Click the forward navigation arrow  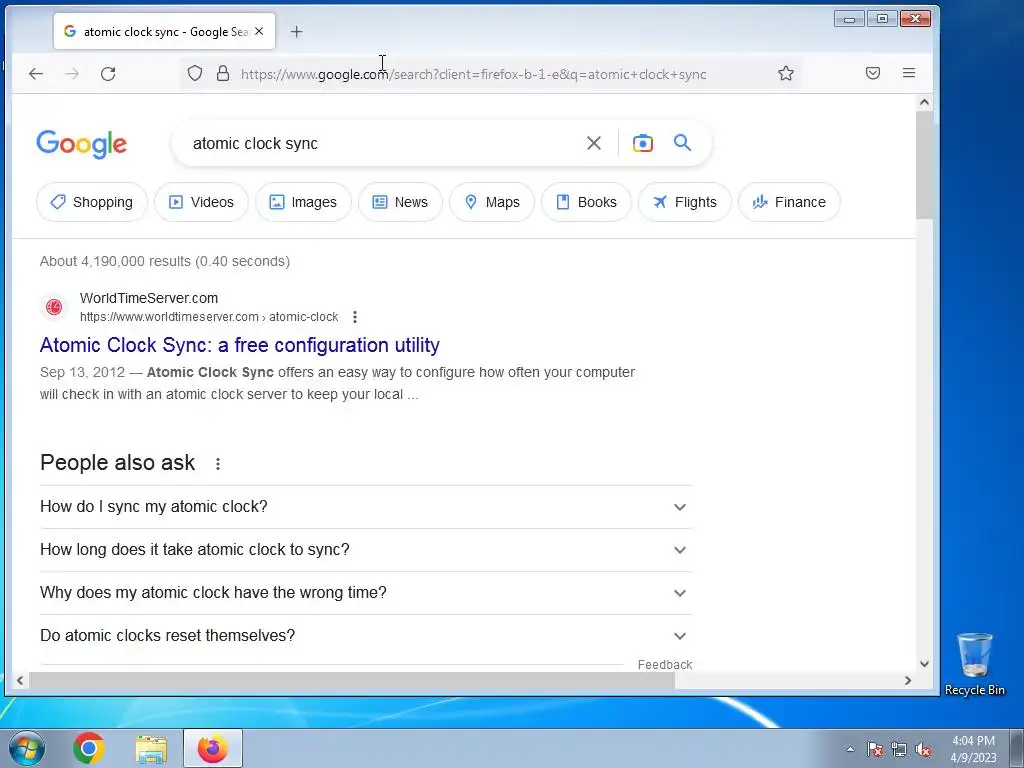[x=72, y=74]
